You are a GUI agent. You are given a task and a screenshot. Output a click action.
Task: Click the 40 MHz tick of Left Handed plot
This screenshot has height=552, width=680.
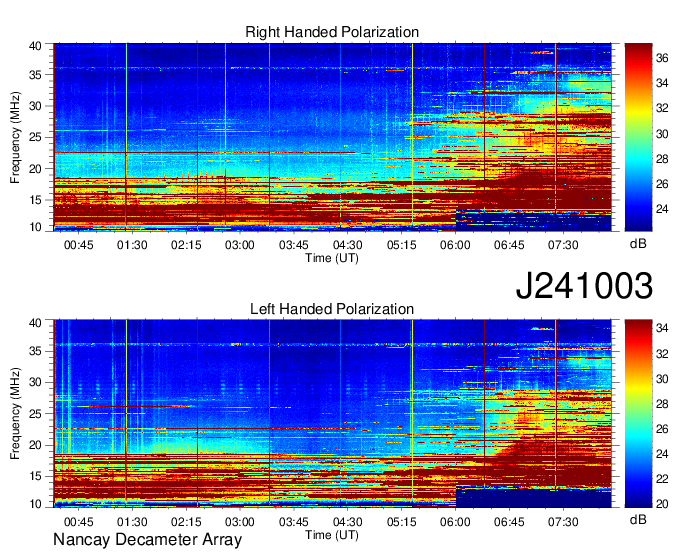(35, 323)
